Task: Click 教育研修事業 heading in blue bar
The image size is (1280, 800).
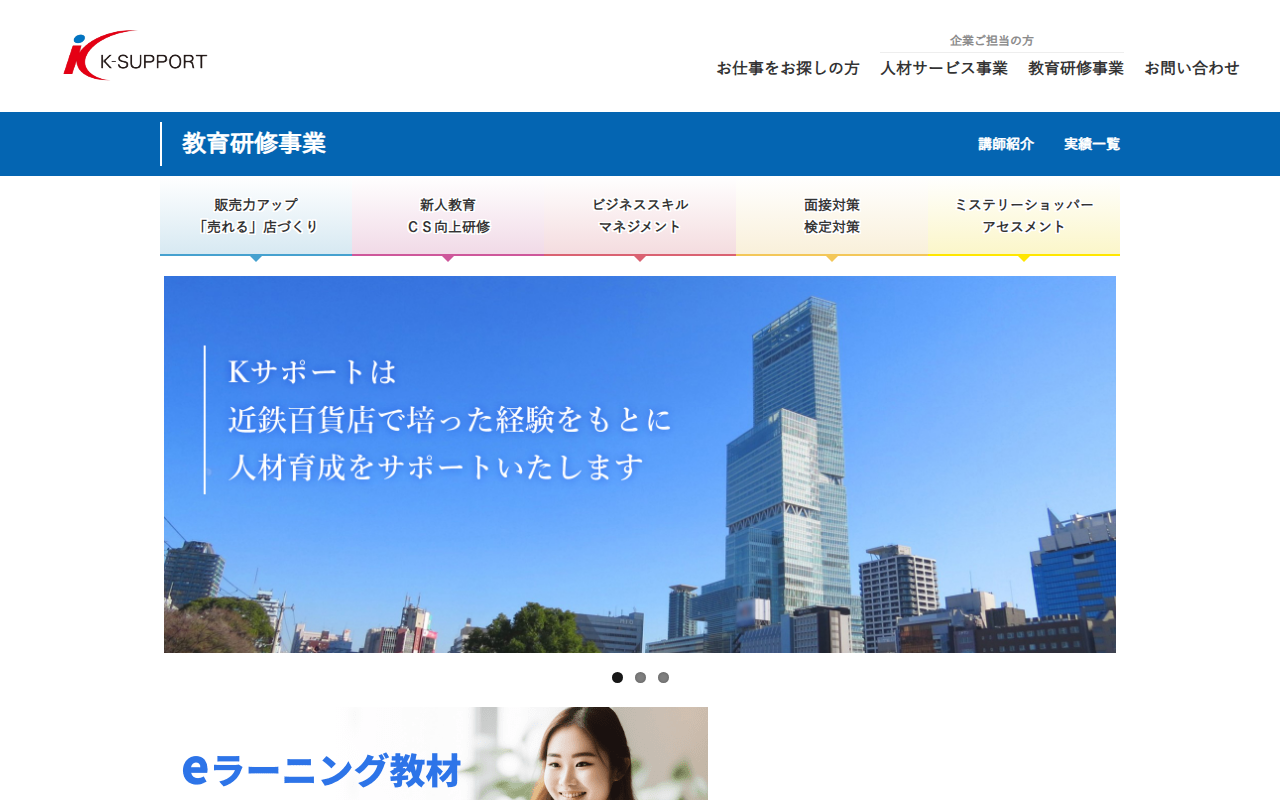Action: pos(254,143)
